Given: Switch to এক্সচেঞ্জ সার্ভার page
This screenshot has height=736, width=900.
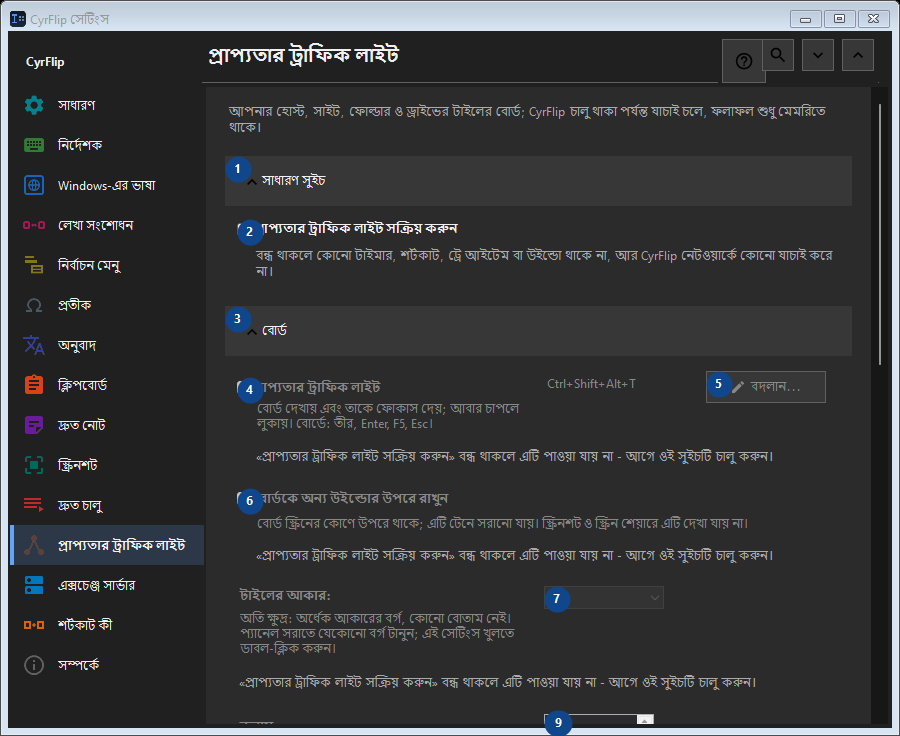Looking at the screenshot, I should (x=107, y=585).
